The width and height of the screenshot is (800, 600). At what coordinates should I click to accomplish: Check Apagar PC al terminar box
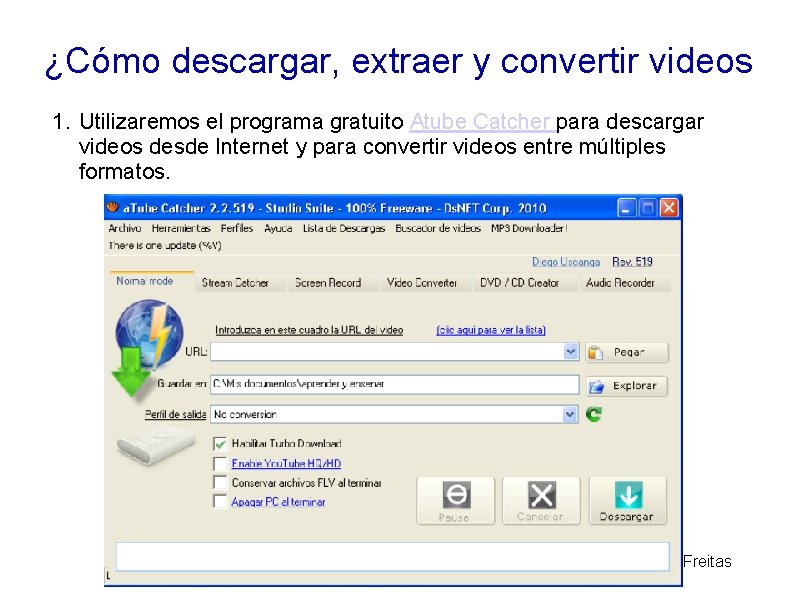click(x=220, y=502)
